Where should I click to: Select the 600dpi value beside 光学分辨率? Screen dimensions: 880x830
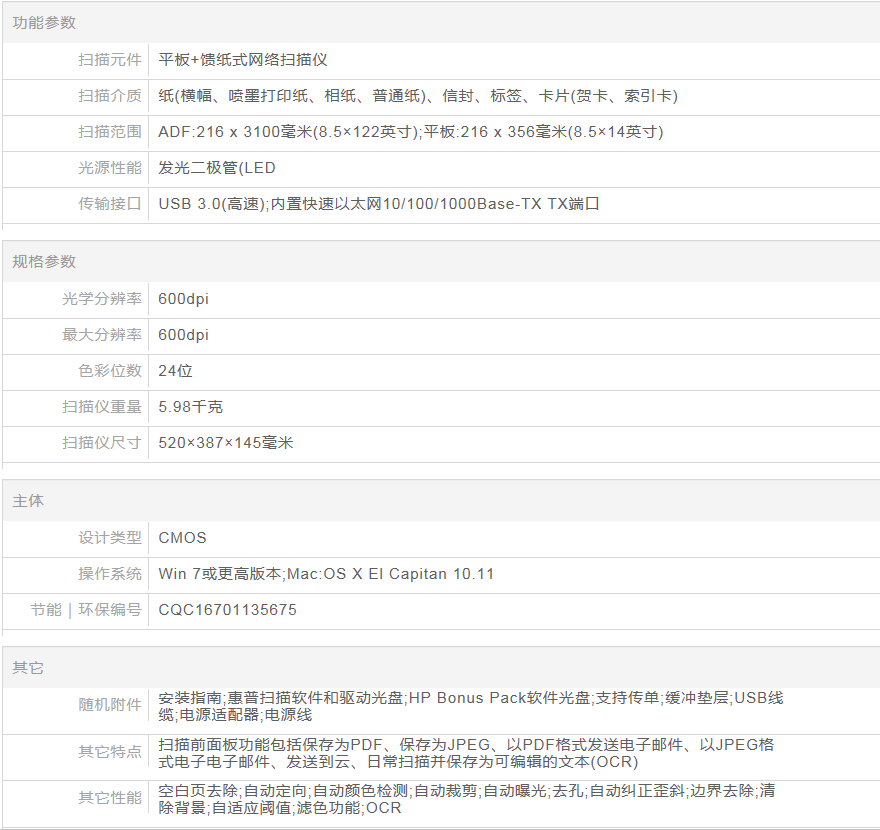pos(184,299)
